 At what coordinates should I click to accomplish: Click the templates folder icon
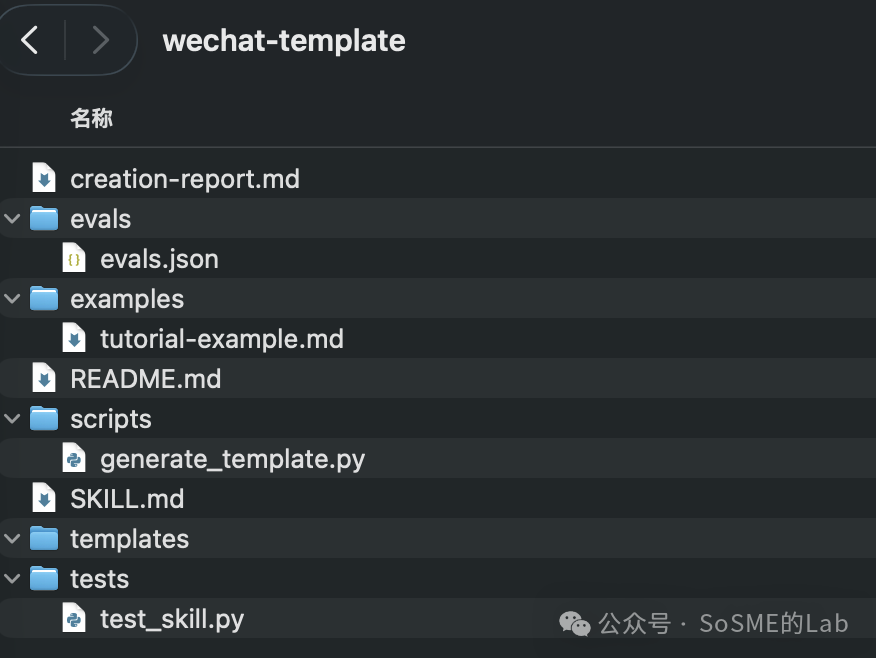point(44,539)
